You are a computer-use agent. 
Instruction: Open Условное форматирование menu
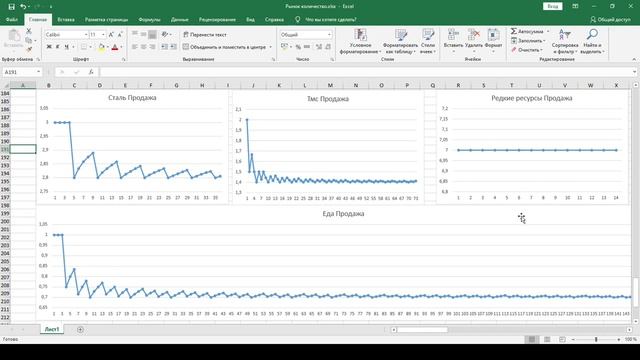360,41
